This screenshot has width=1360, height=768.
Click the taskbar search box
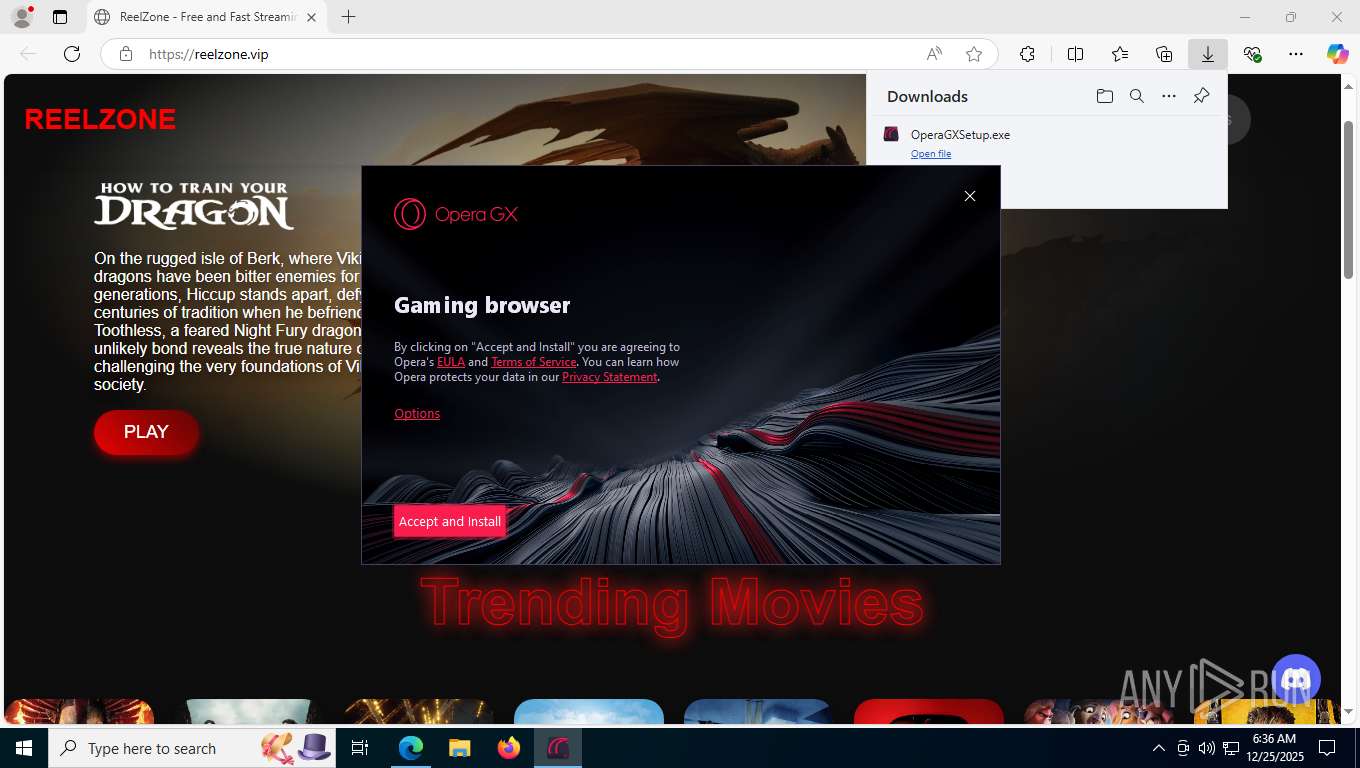coord(193,748)
